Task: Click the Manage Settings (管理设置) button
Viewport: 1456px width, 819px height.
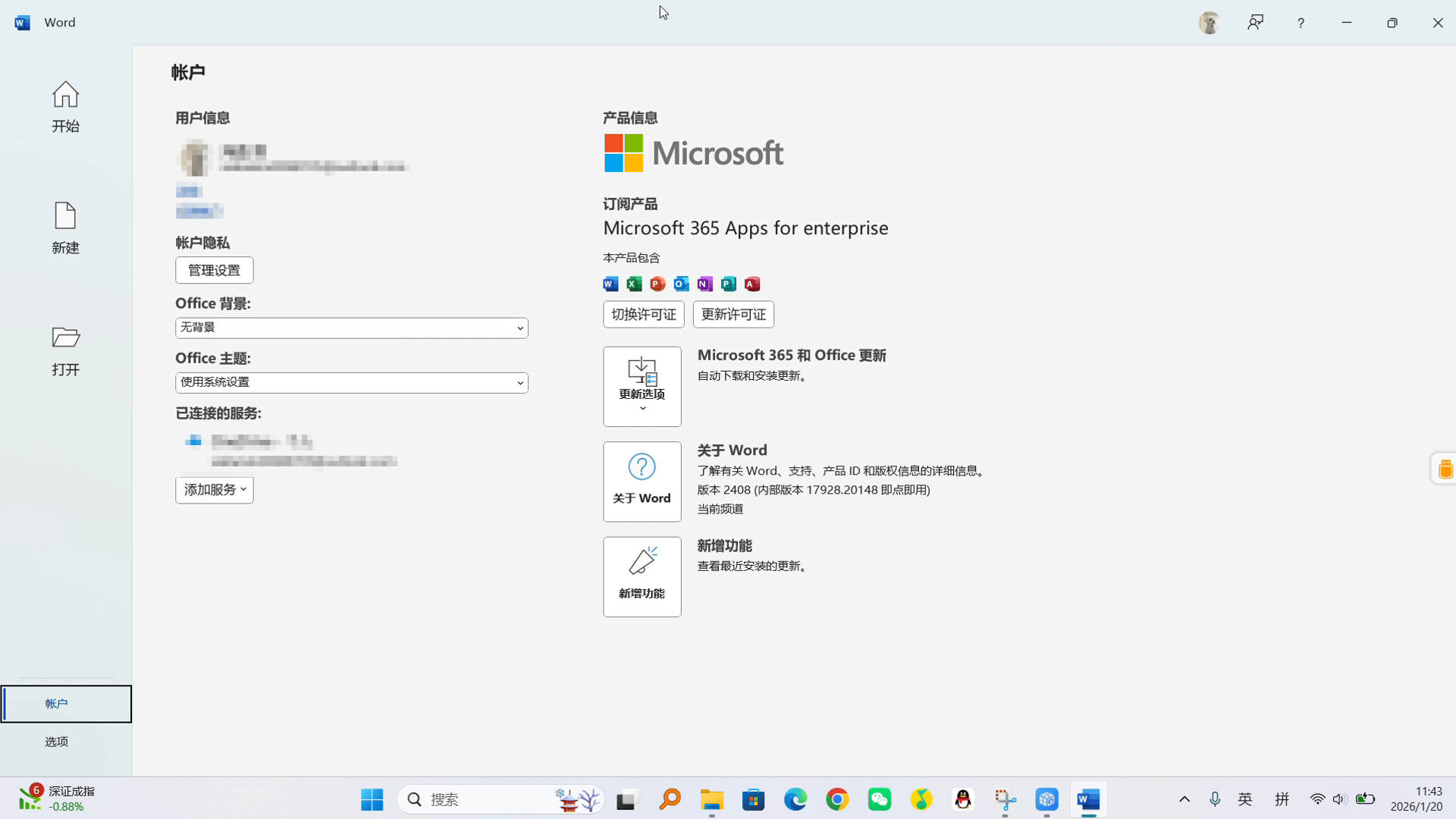Action: tap(214, 270)
